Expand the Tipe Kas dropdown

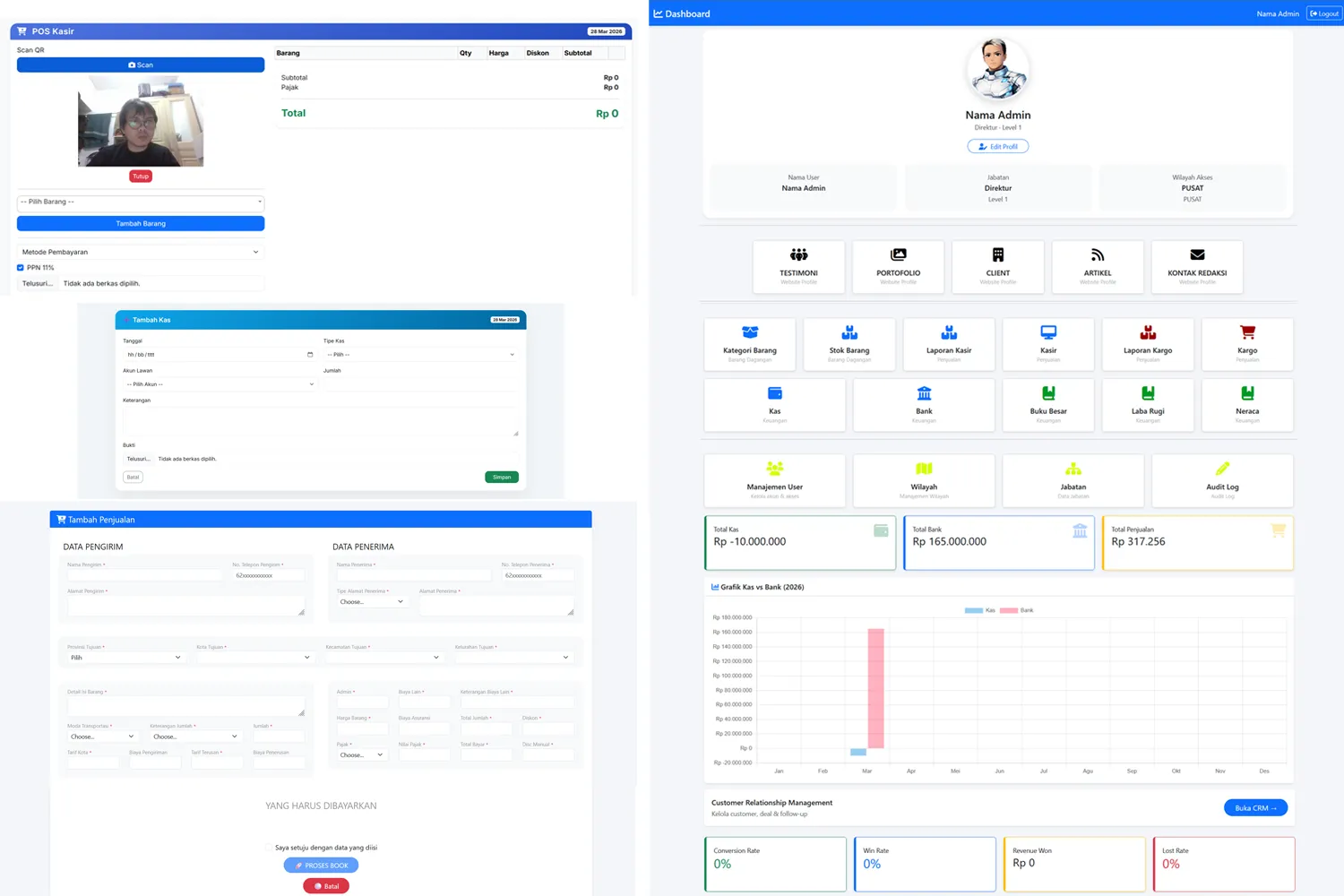click(420, 355)
